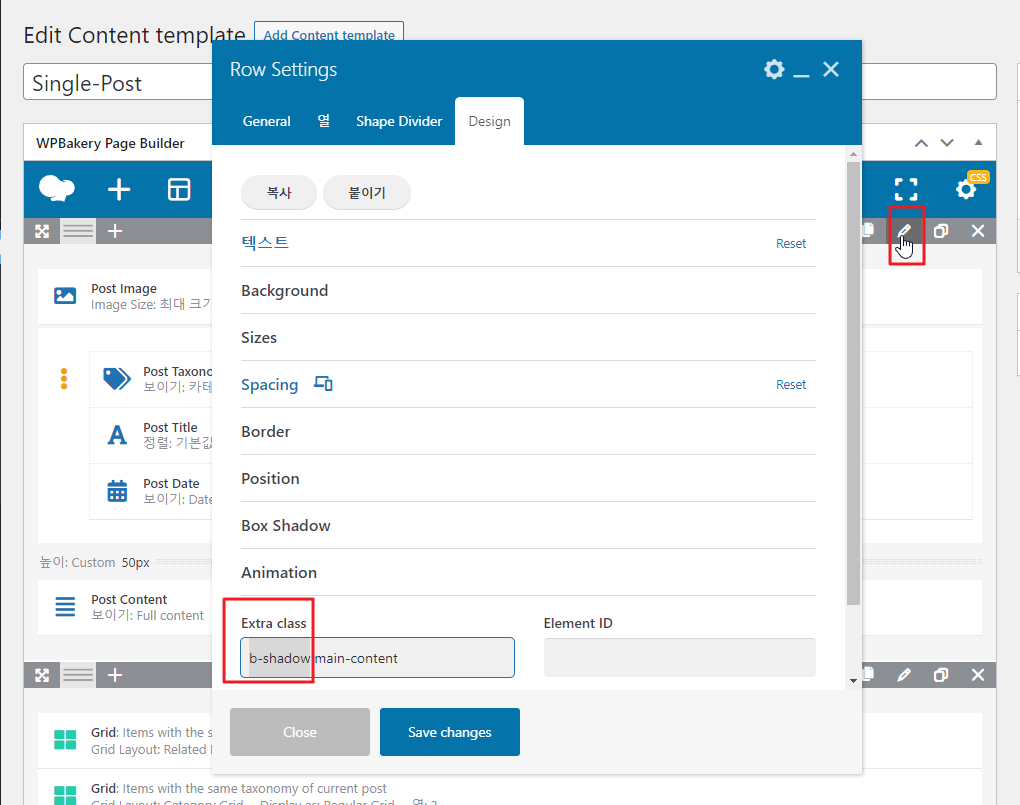Expand the Sizes section
Screen dimensions: 1020x805
528,337
